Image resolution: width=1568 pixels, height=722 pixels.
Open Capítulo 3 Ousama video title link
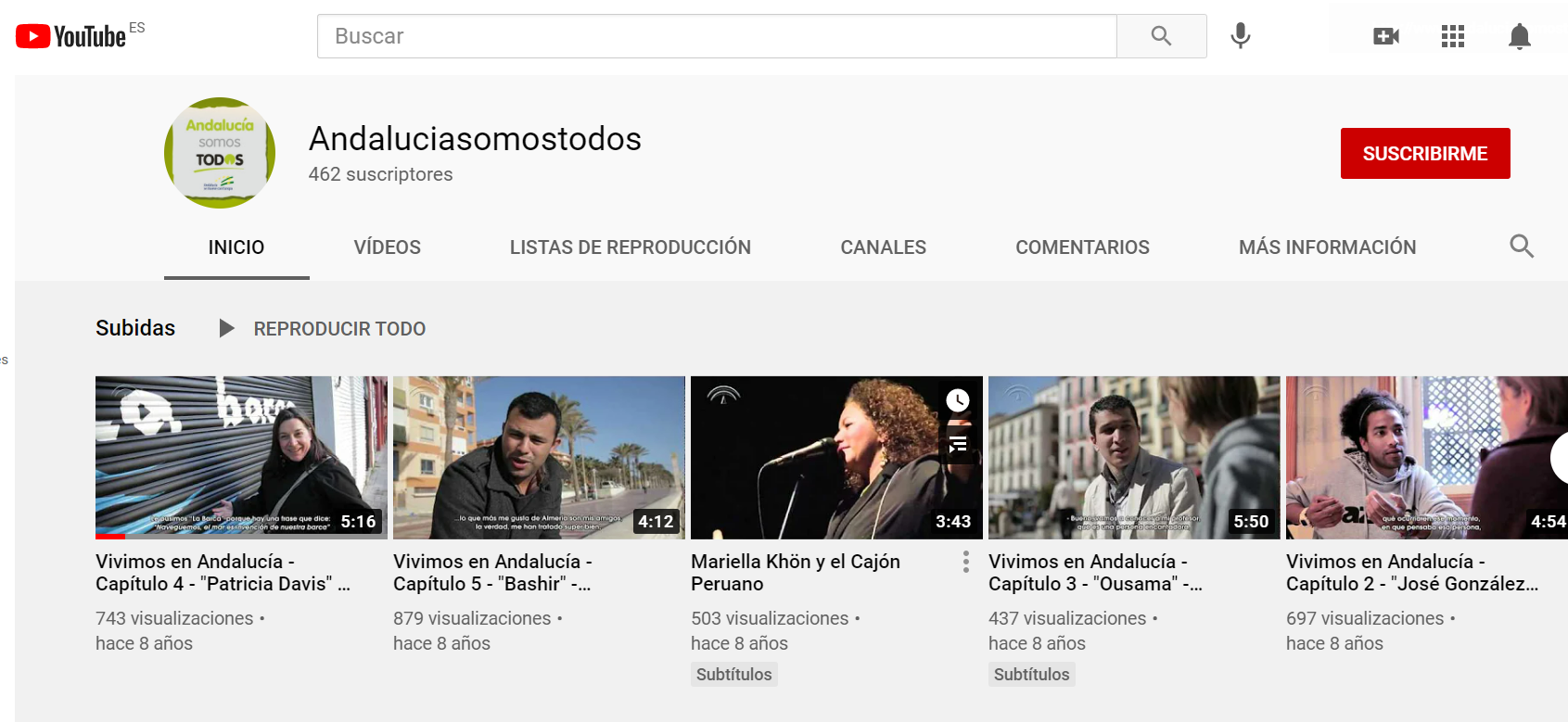coord(1094,573)
